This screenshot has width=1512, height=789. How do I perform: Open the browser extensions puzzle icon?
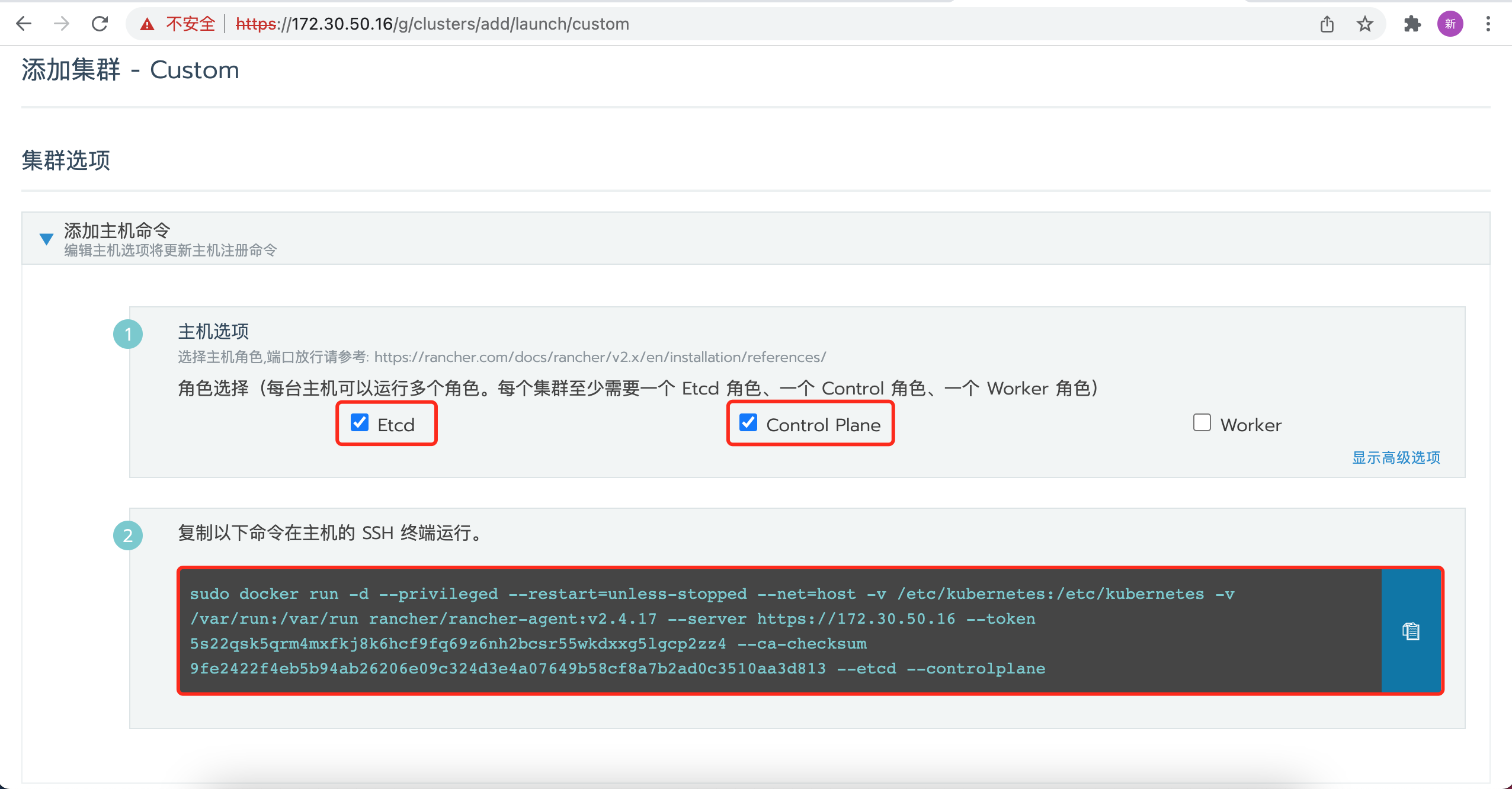[x=1412, y=24]
